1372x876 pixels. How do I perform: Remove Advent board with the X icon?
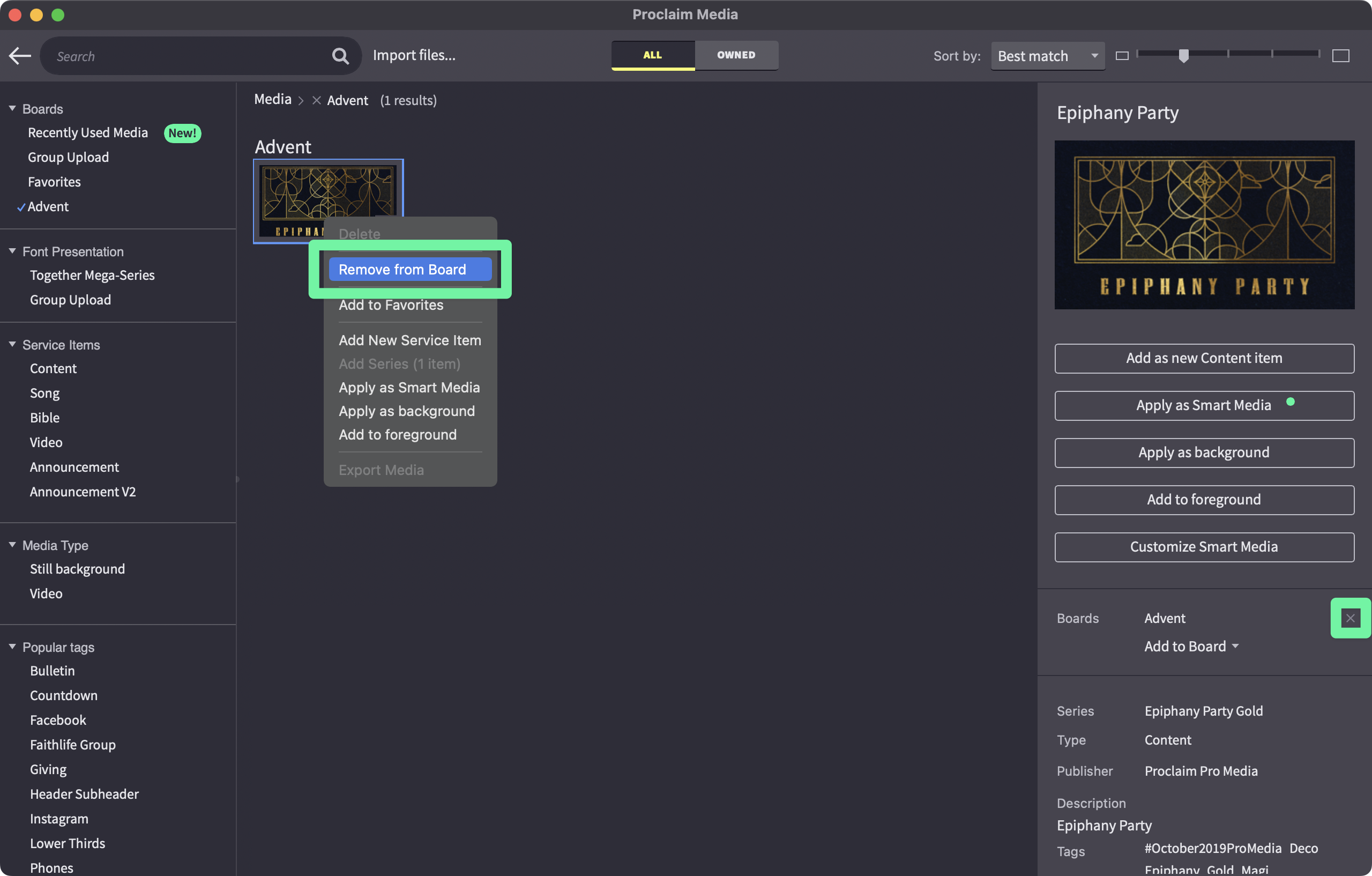pos(1351,618)
